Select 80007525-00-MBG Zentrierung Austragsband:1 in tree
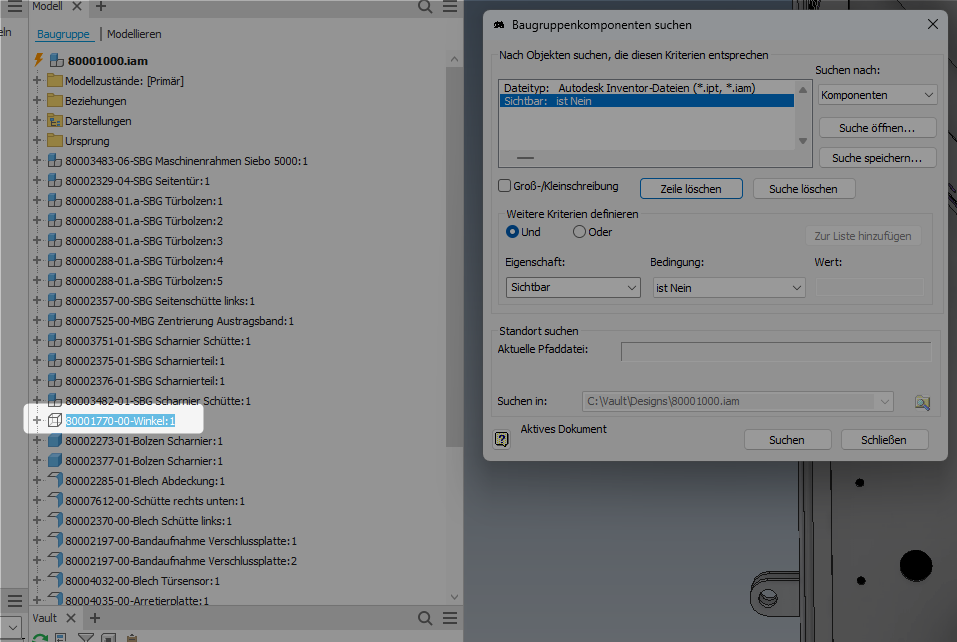This screenshot has width=957, height=642. pos(179,321)
